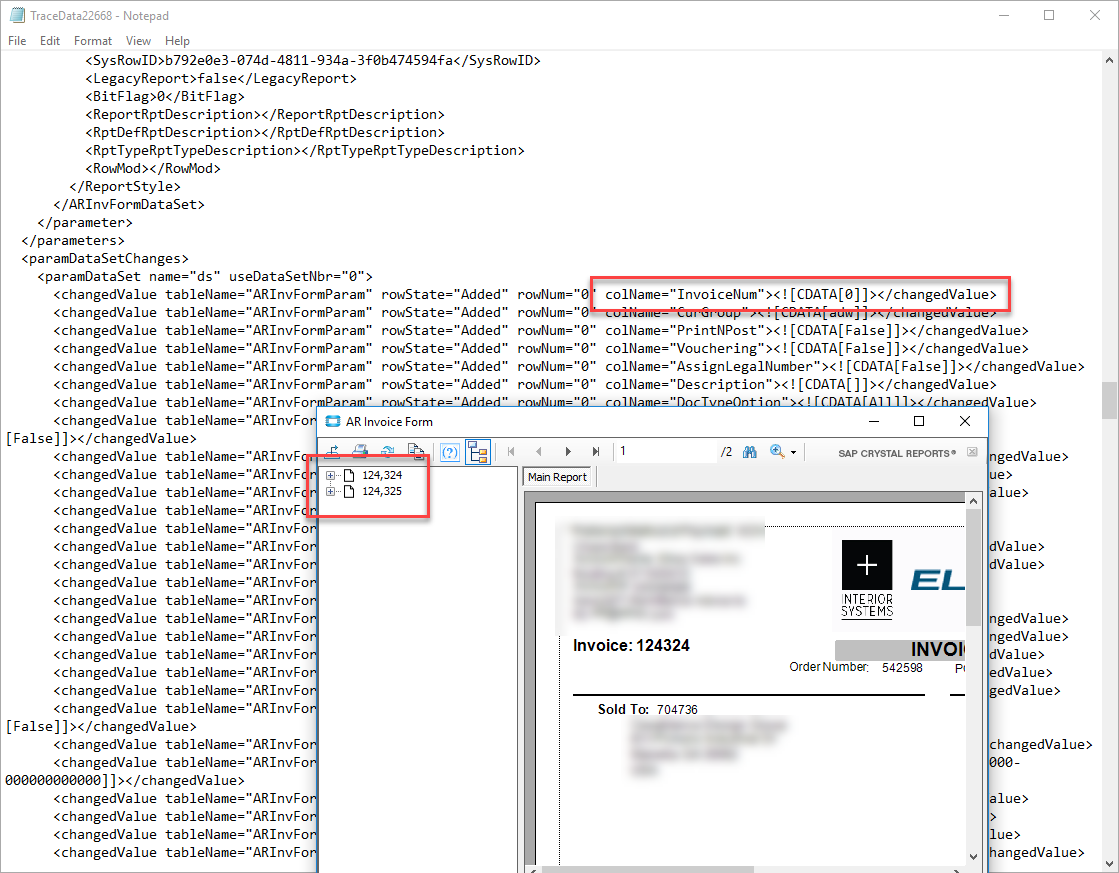Open Notepad Edit menu
This screenshot has height=873, width=1119.
tap(50, 41)
